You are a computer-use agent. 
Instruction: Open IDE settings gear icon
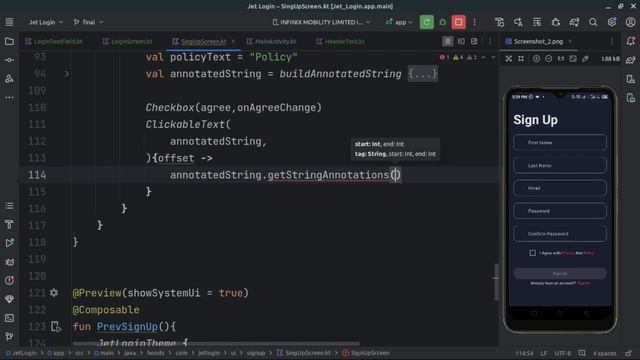[x=611, y=22]
